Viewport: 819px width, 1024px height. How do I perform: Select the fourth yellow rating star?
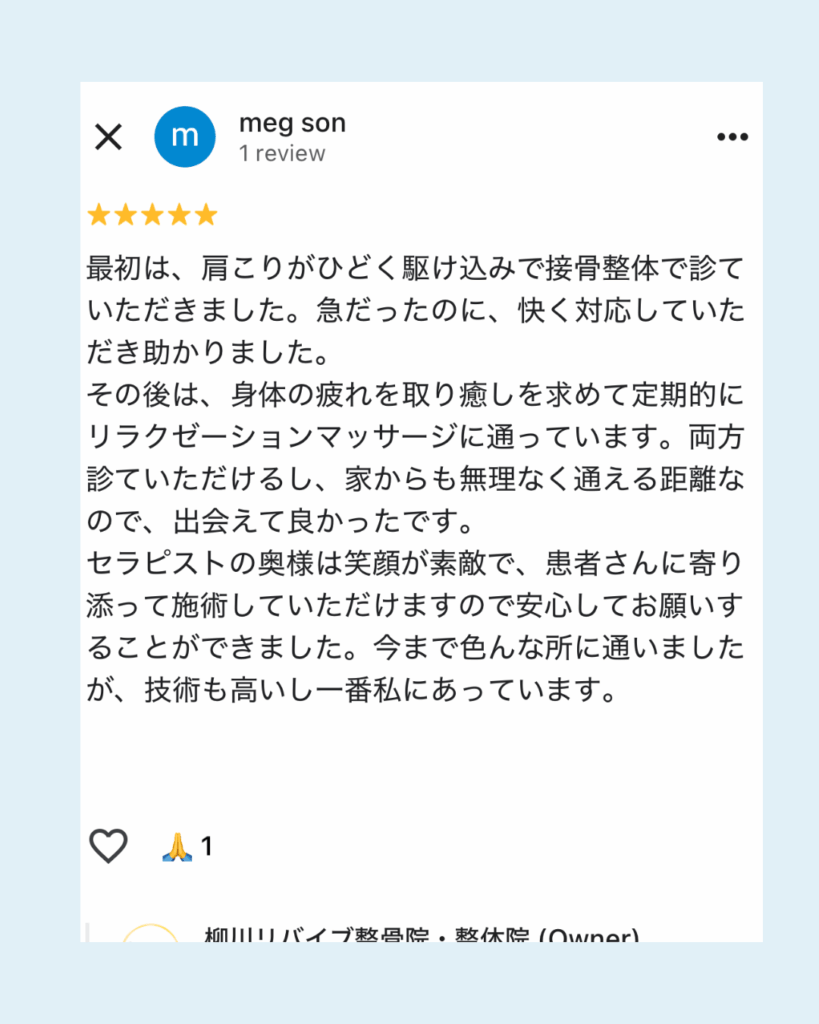[x=180, y=214]
